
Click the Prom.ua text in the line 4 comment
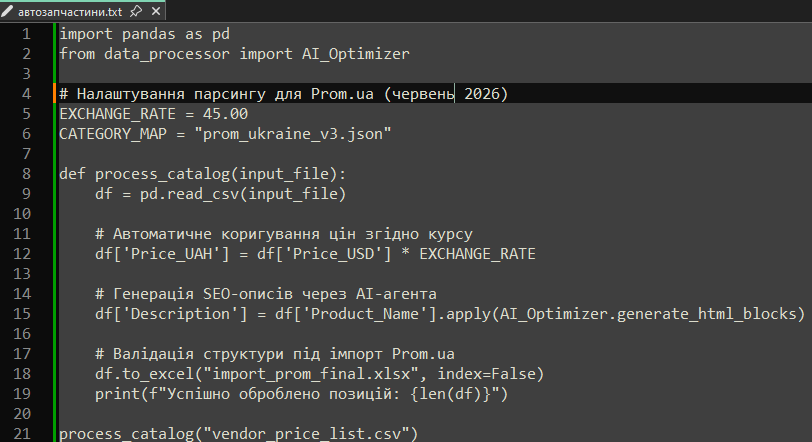click(342, 94)
